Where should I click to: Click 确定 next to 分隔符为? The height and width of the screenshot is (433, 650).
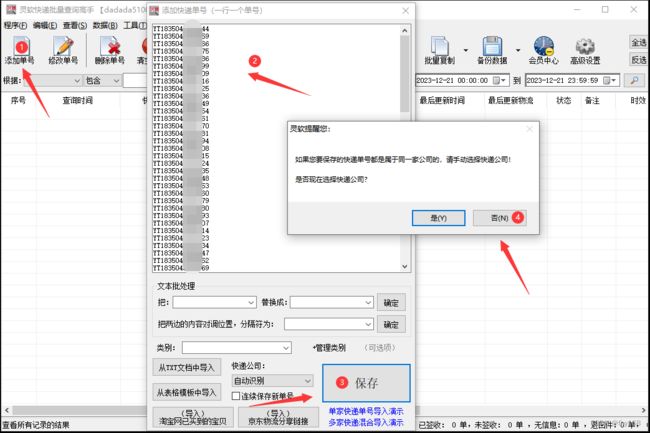click(391, 324)
